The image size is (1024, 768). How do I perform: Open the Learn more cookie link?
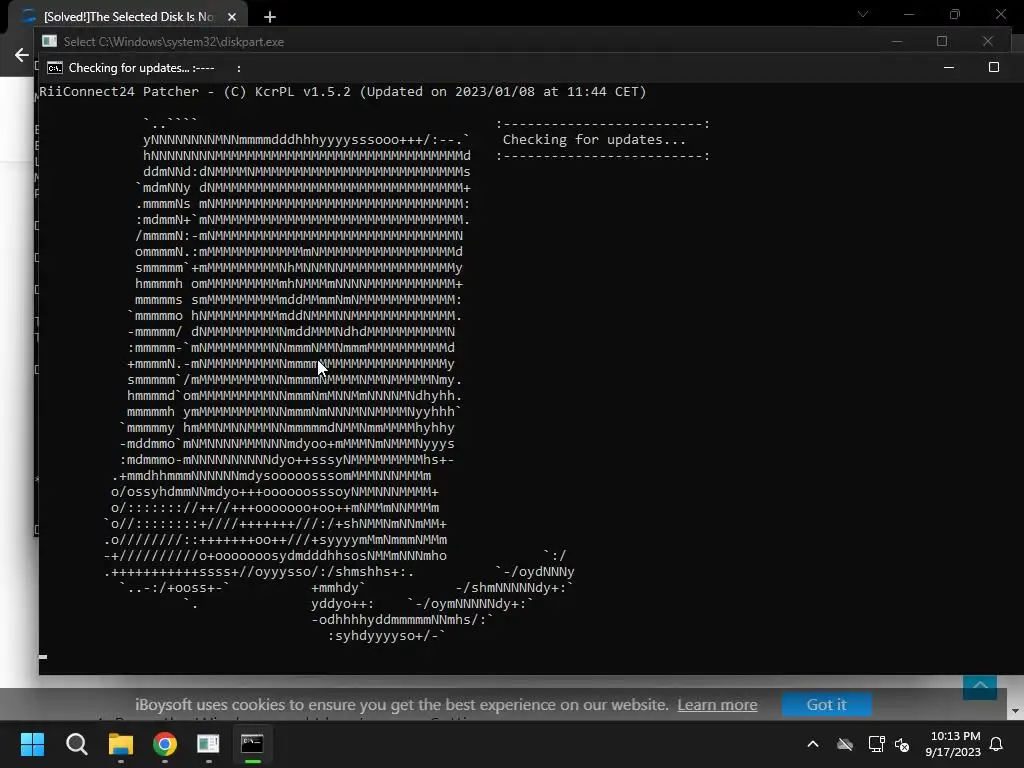pos(717,705)
